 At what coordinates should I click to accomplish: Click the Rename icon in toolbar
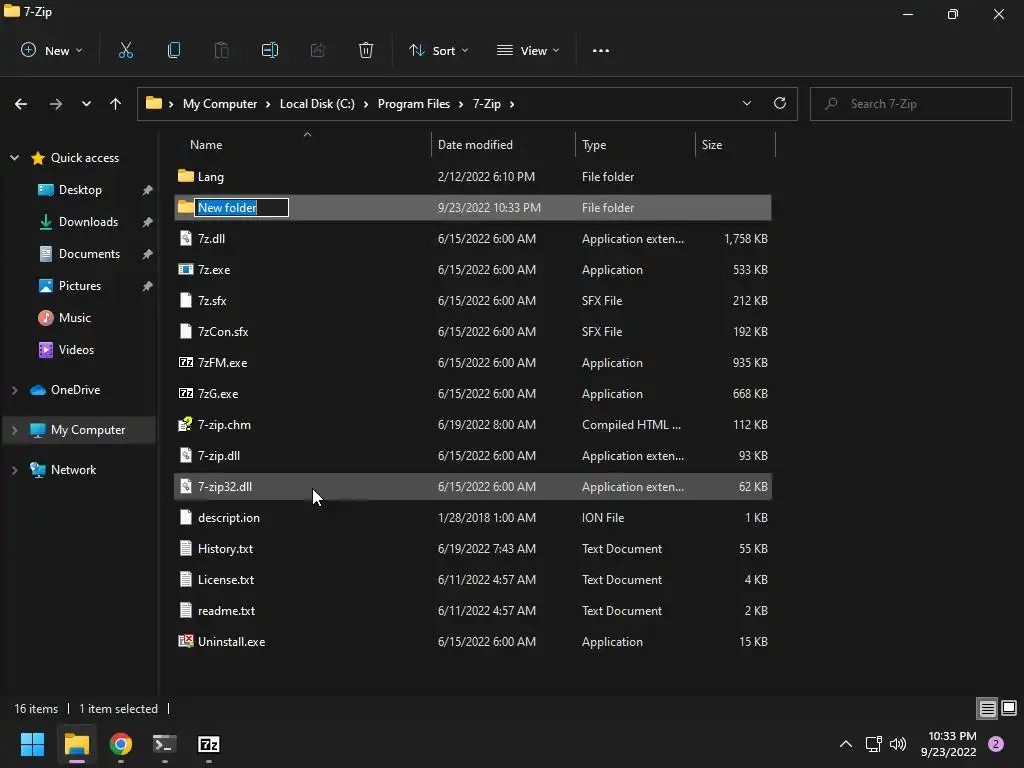pos(270,50)
